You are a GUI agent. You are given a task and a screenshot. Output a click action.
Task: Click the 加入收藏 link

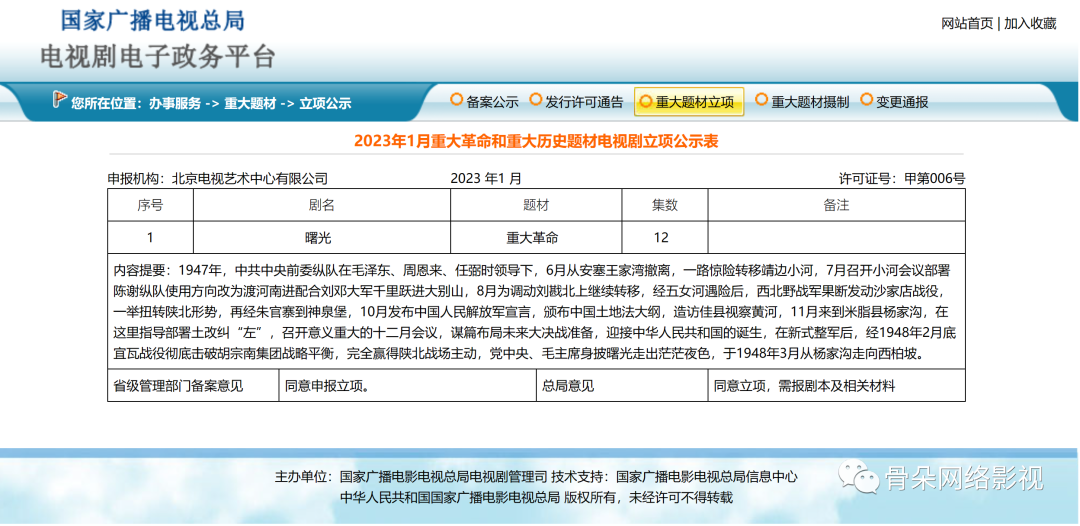click(1030, 23)
